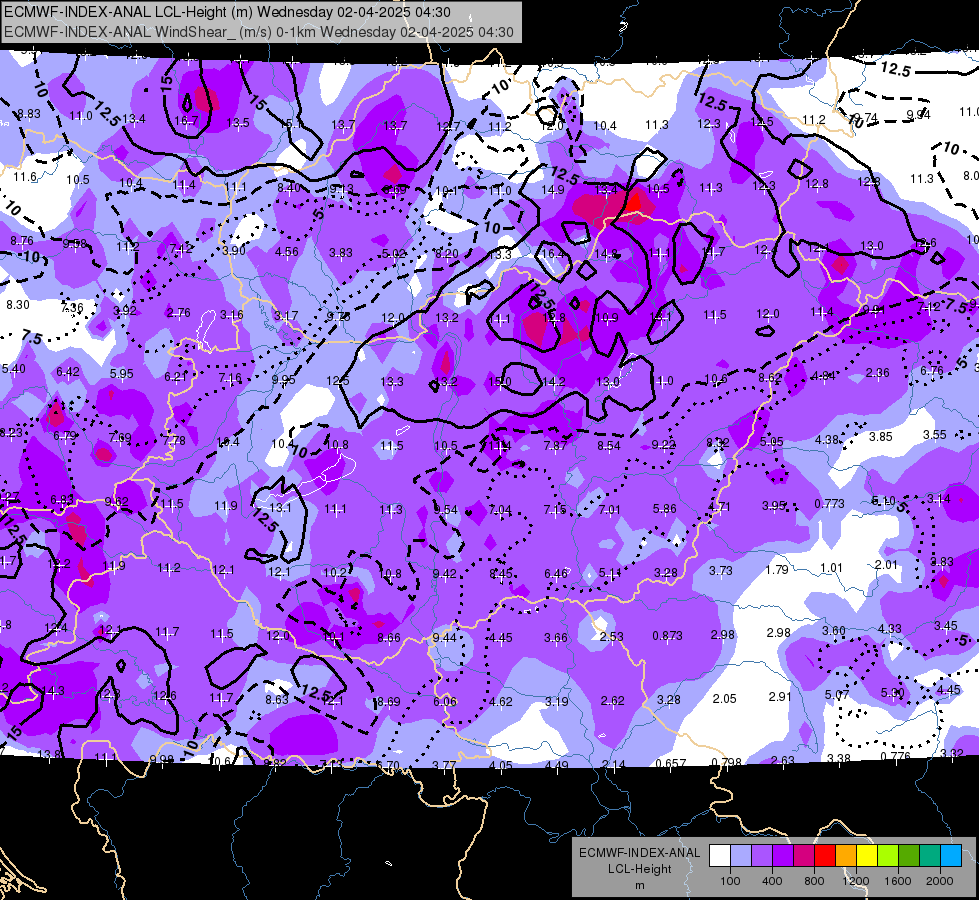Click the white legend color swatch

[720, 856]
